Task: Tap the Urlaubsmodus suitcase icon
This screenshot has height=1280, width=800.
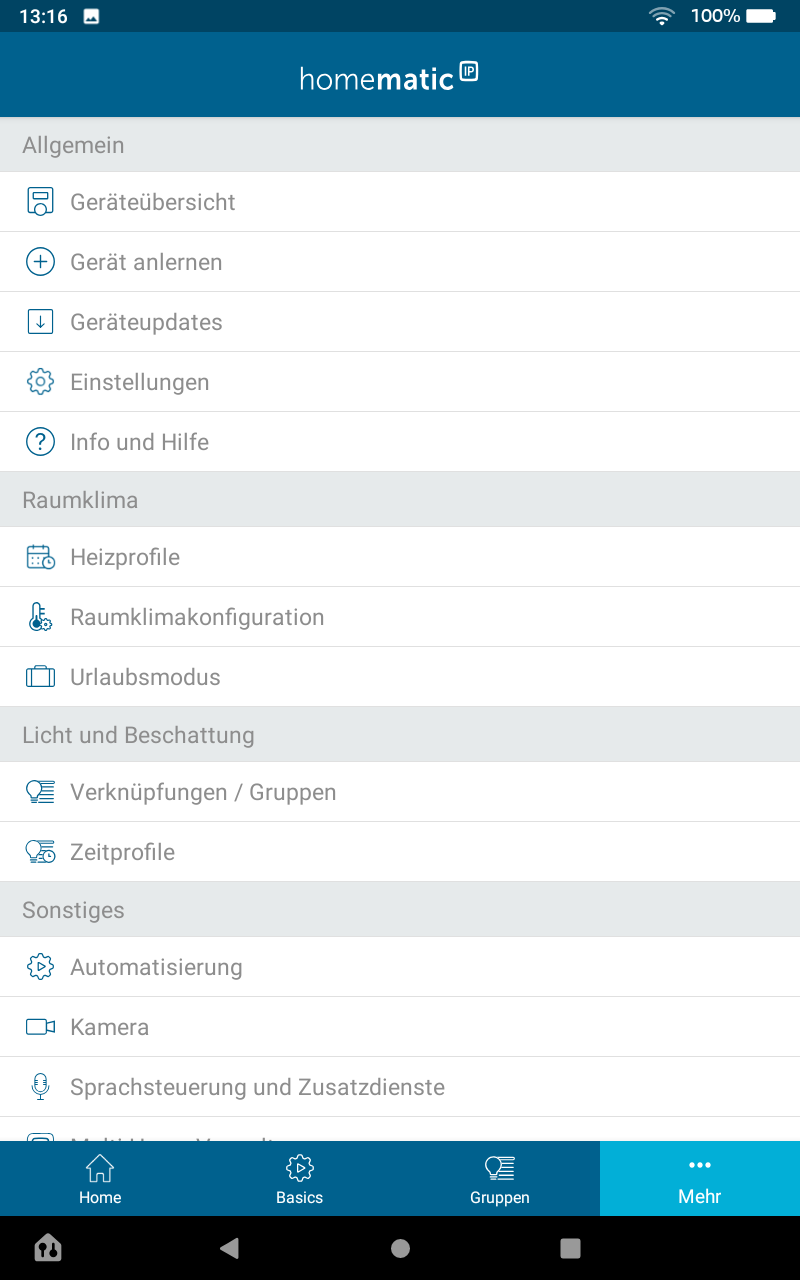Action: pos(40,677)
